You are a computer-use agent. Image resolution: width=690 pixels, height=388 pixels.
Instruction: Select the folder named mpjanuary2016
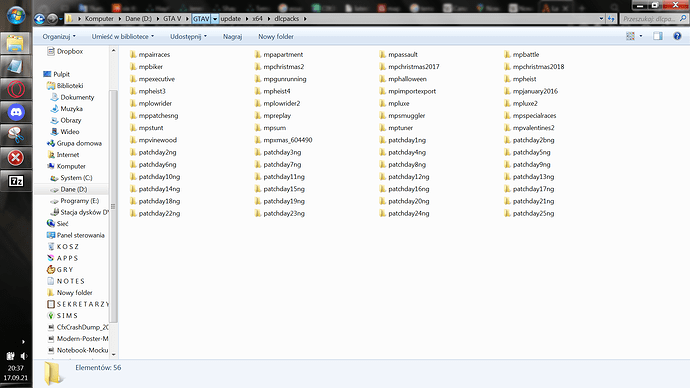click(x=535, y=91)
